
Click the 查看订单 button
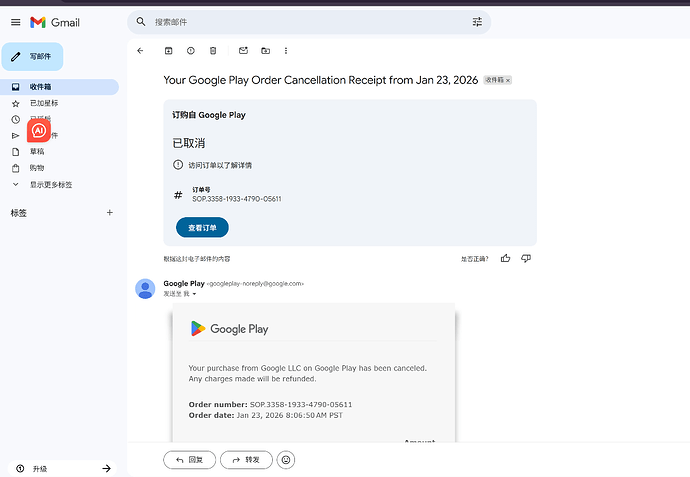coord(202,227)
